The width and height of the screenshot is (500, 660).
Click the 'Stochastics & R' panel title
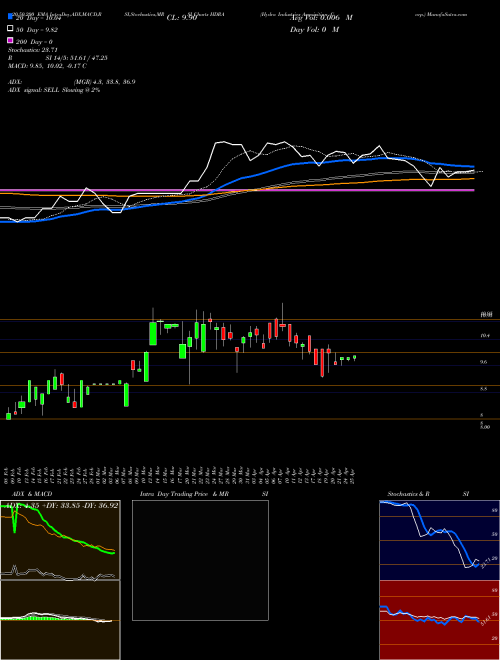409,494
